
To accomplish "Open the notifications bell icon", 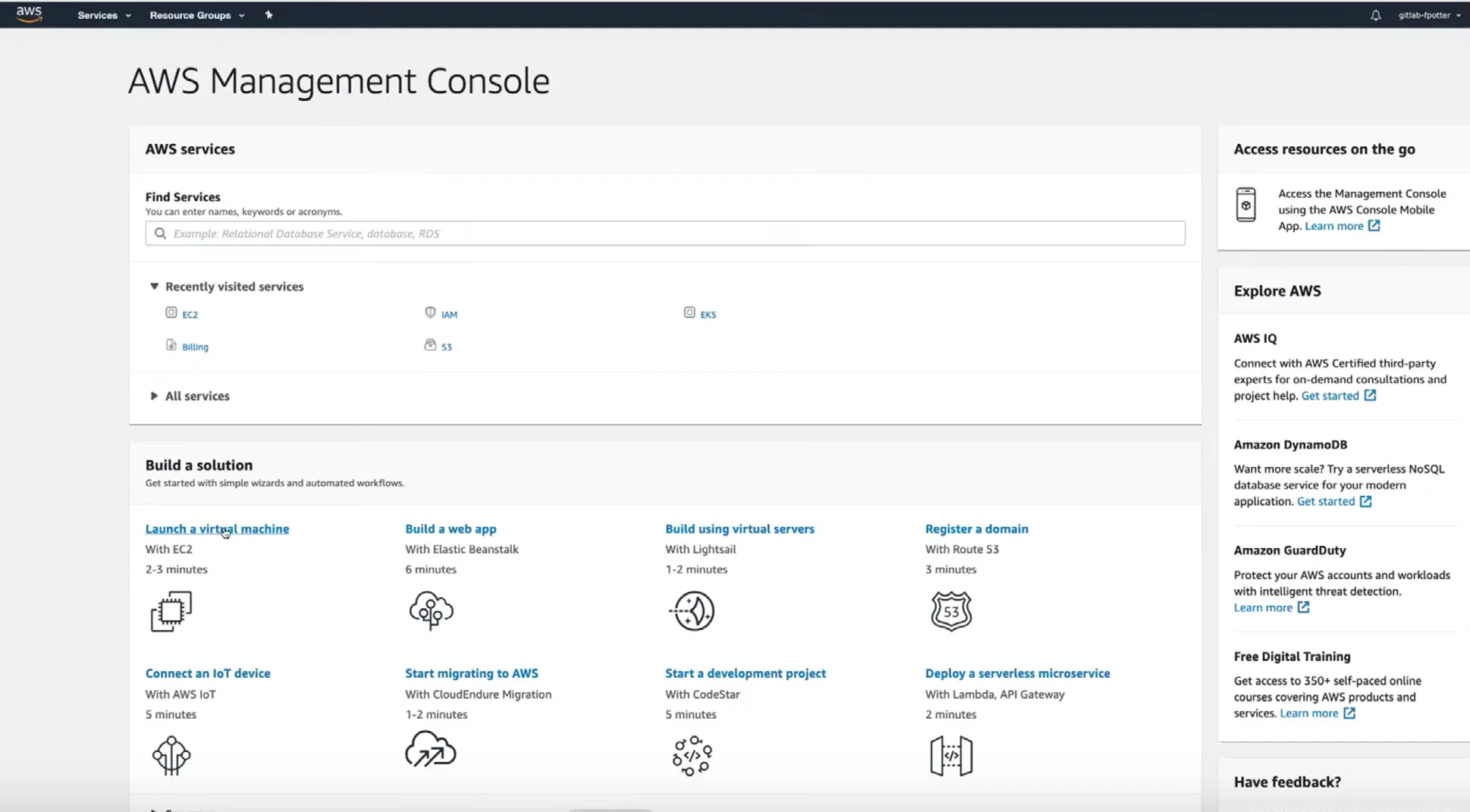I will pos(1375,15).
